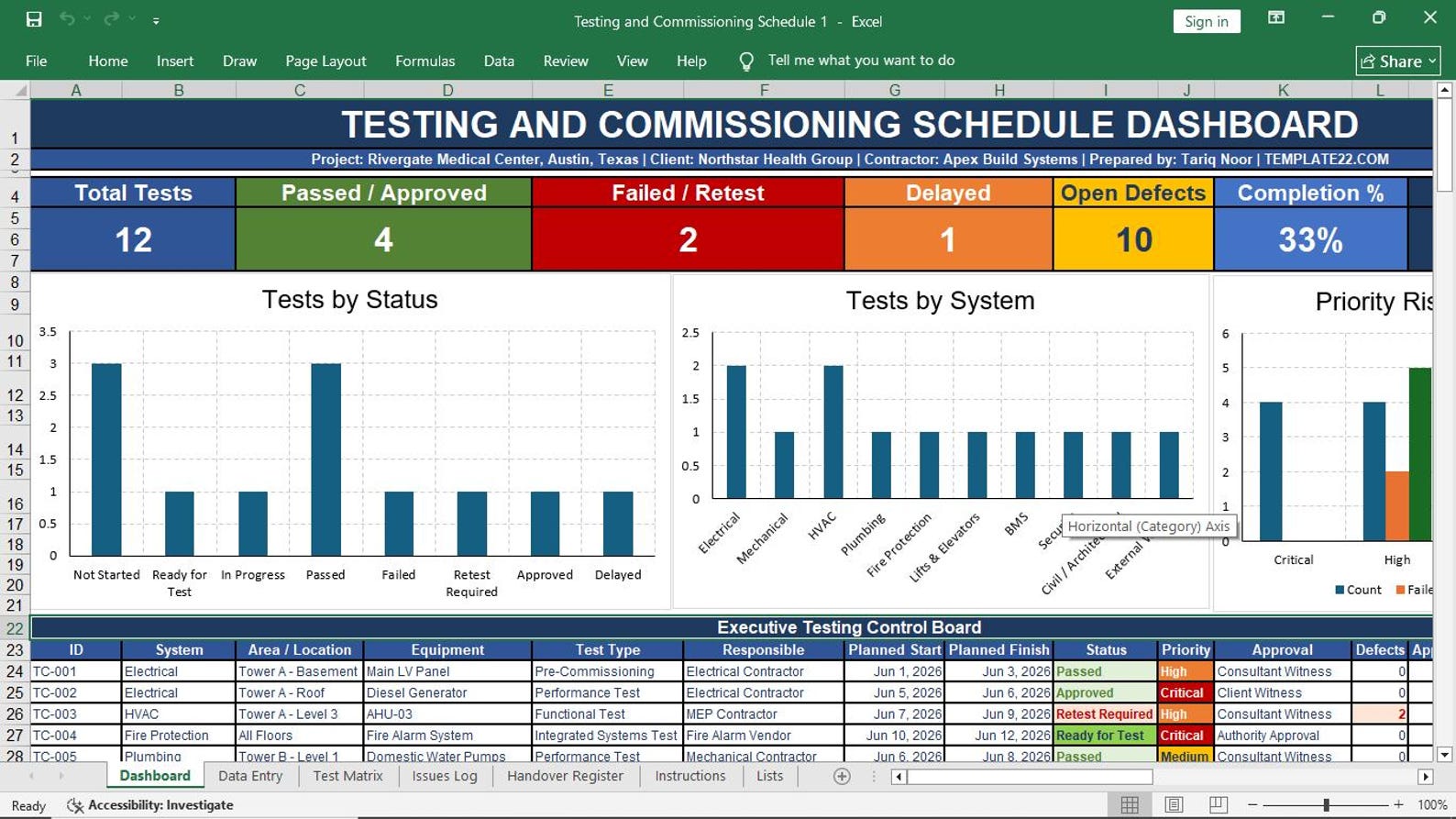This screenshot has height=819, width=1456.
Task: Switch to the Data Entry sheet tab
Action: coord(250,776)
